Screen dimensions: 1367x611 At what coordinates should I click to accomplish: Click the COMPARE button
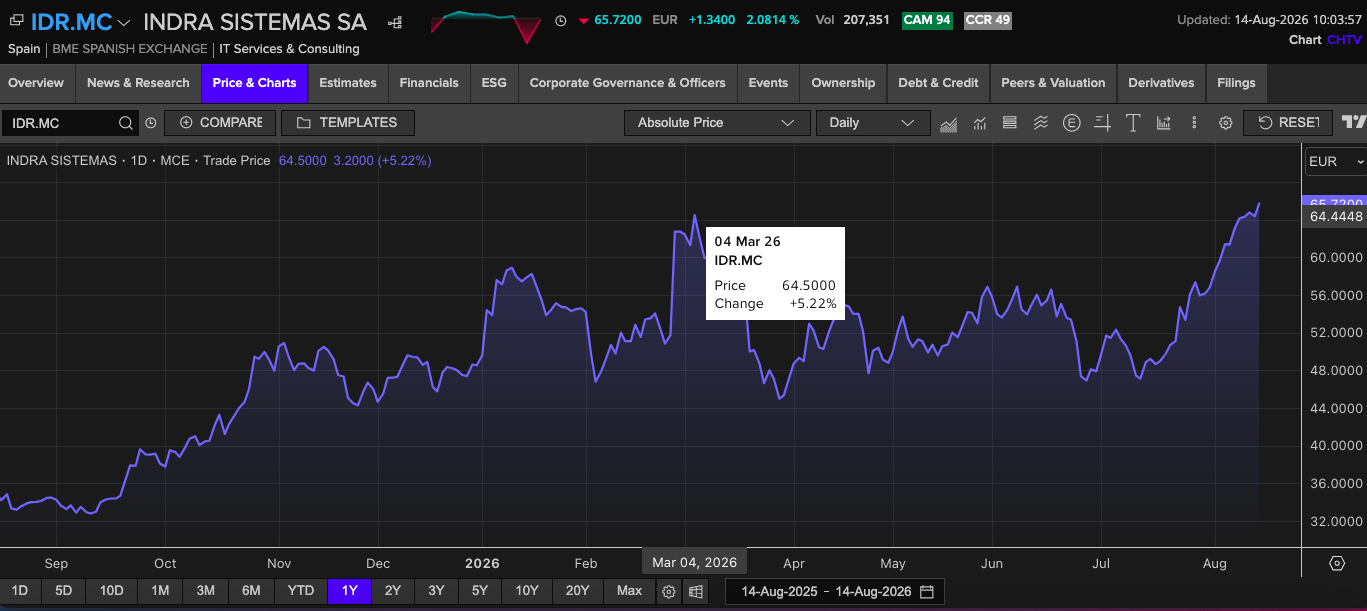click(x=218, y=123)
